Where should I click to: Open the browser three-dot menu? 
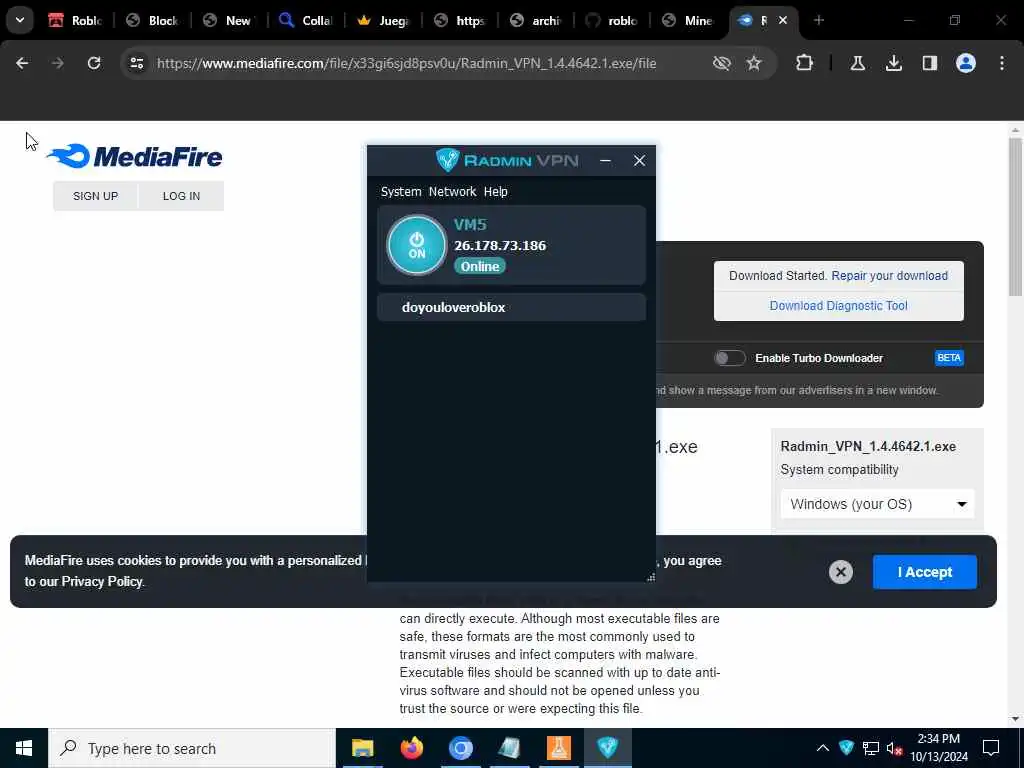[1002, 63]
